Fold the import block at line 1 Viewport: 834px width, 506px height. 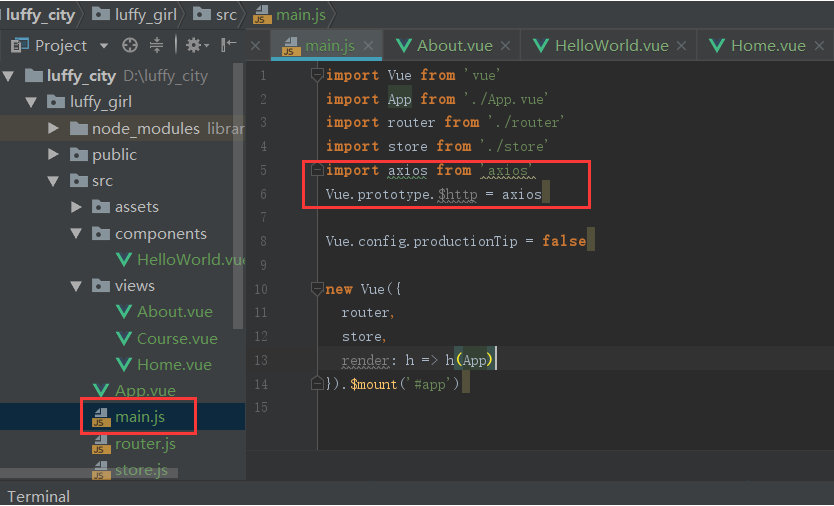pos(317,75)
